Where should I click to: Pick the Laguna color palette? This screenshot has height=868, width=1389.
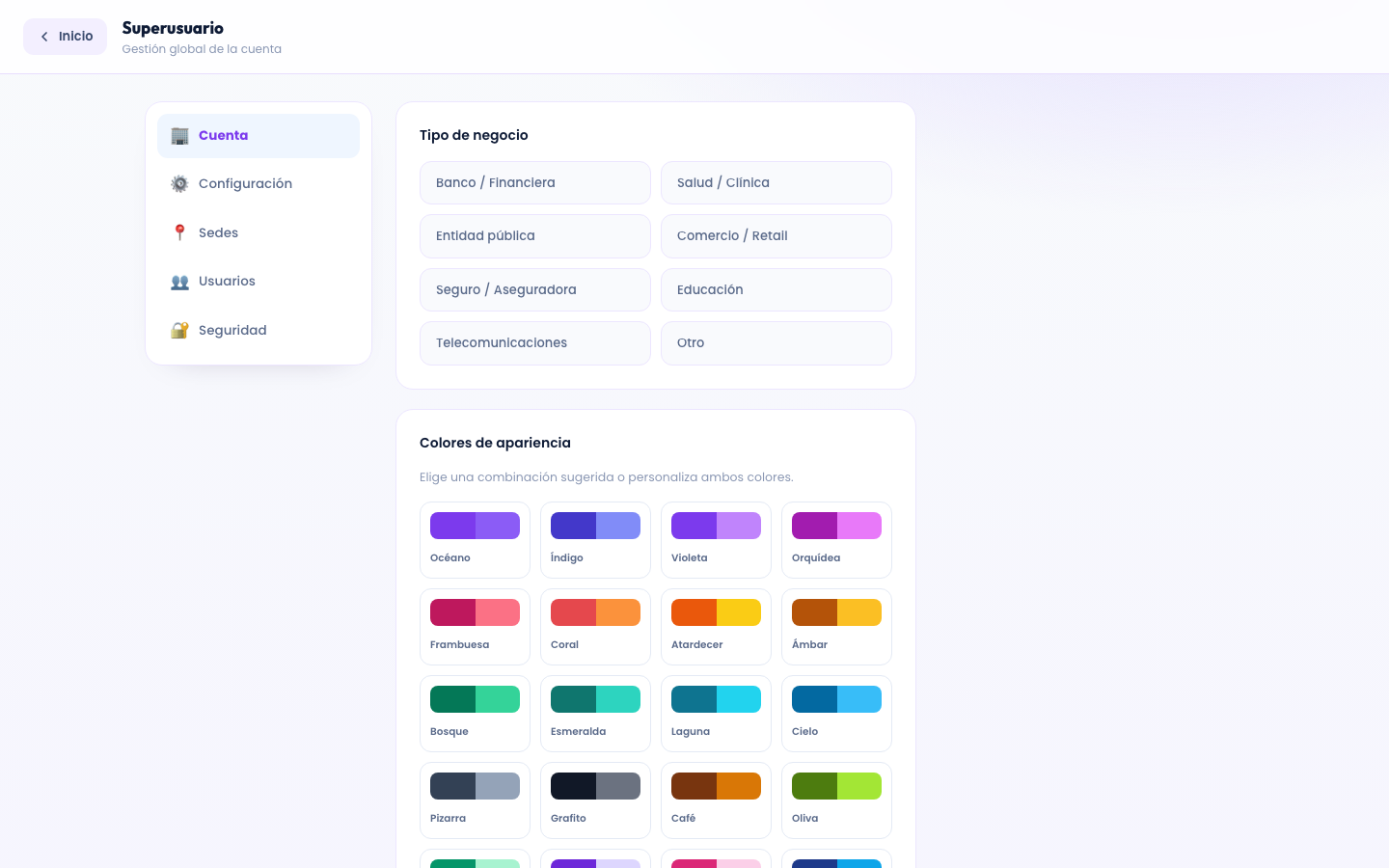(716, 714)
